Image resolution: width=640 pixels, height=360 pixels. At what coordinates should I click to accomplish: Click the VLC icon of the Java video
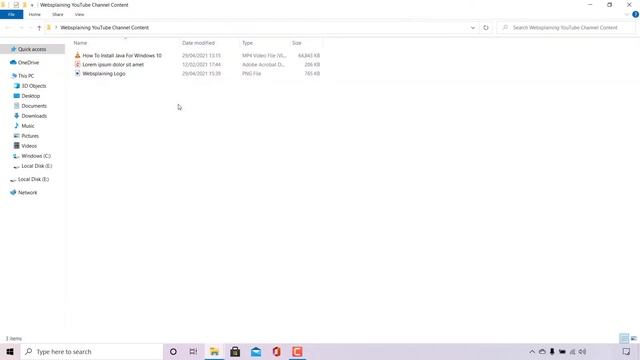click(78, 55)
